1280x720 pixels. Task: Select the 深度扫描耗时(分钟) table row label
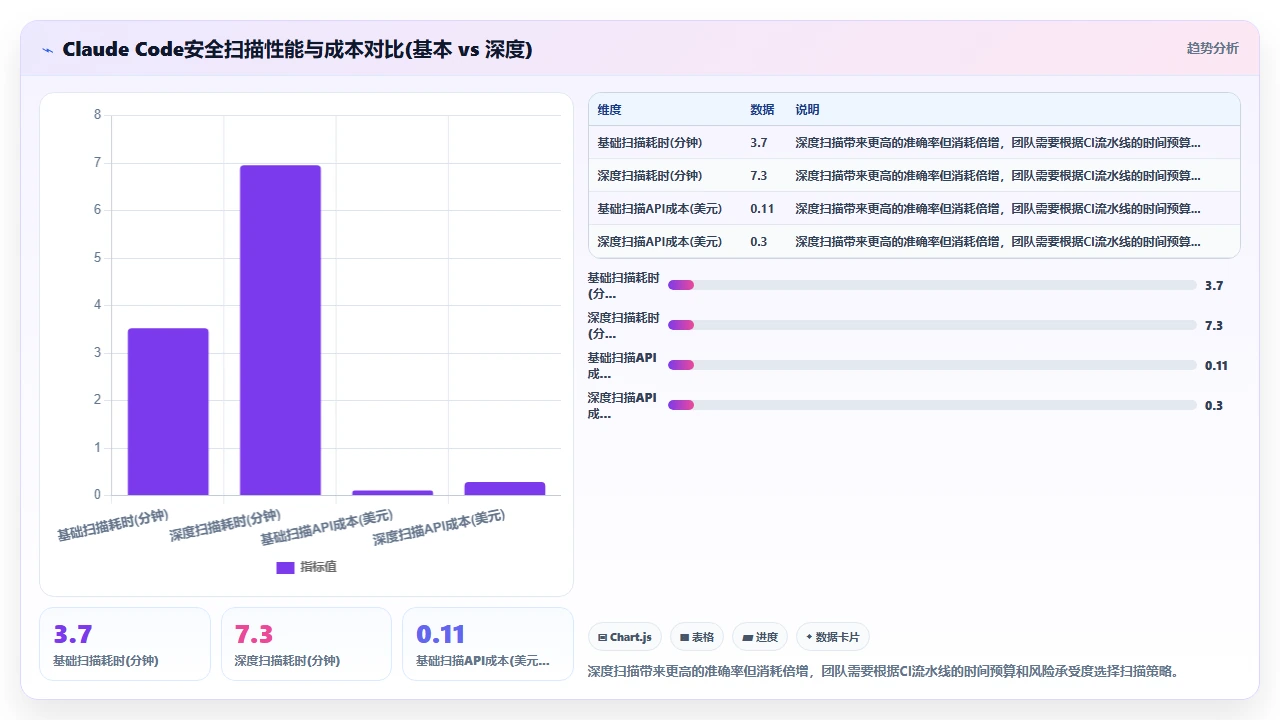coord(649,175)
